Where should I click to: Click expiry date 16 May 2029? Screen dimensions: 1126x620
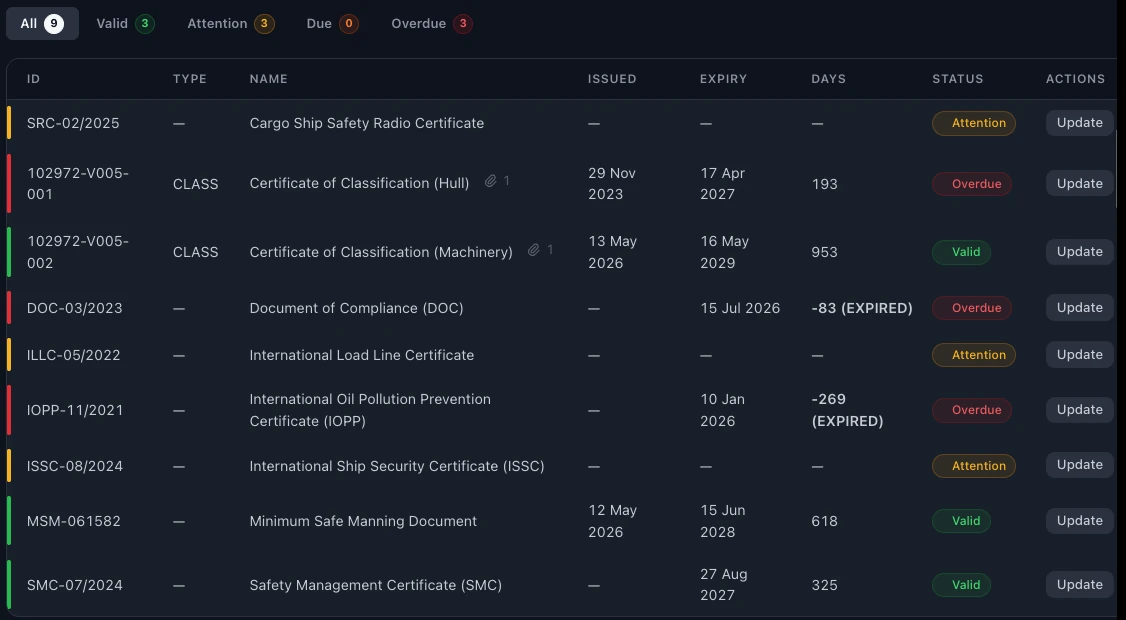pos(725,252)
